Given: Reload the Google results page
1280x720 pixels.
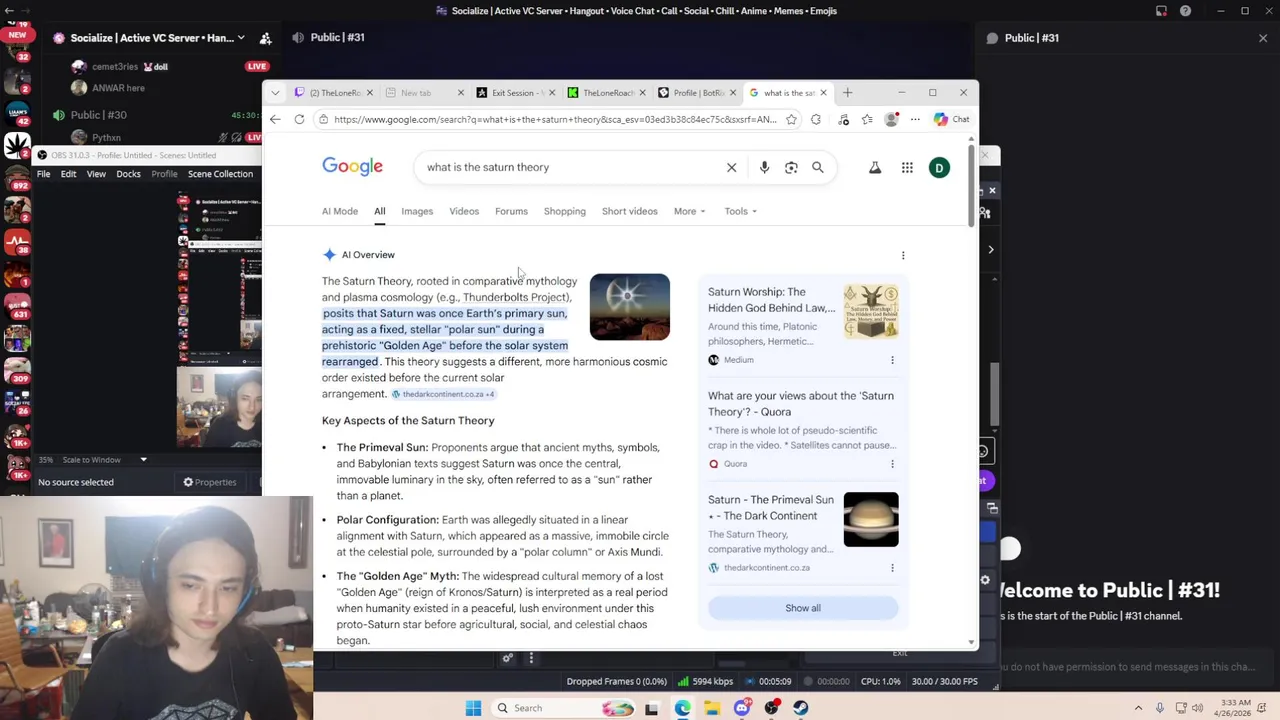Looking at the screenshot, I should coord(299,119).
